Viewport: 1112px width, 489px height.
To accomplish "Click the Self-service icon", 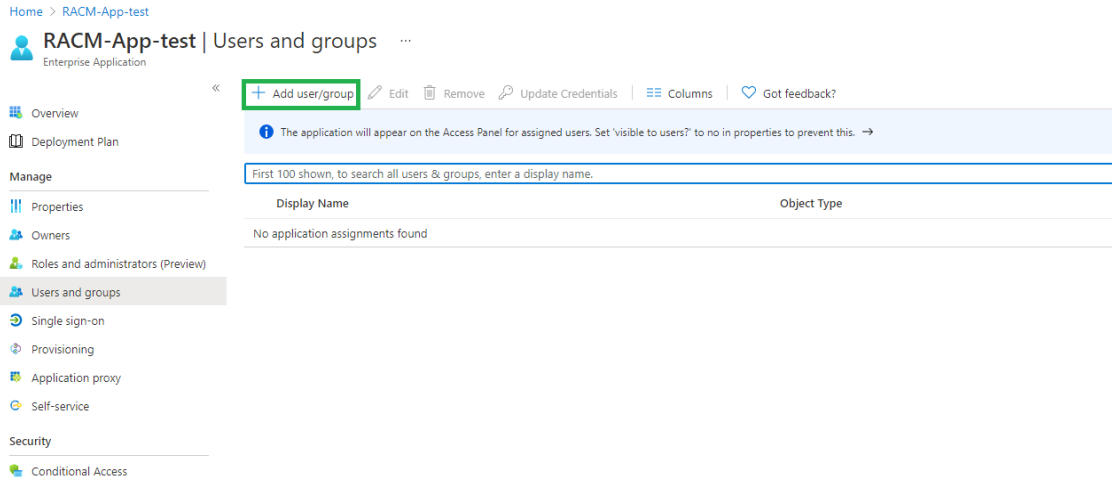I will (16, 406).
